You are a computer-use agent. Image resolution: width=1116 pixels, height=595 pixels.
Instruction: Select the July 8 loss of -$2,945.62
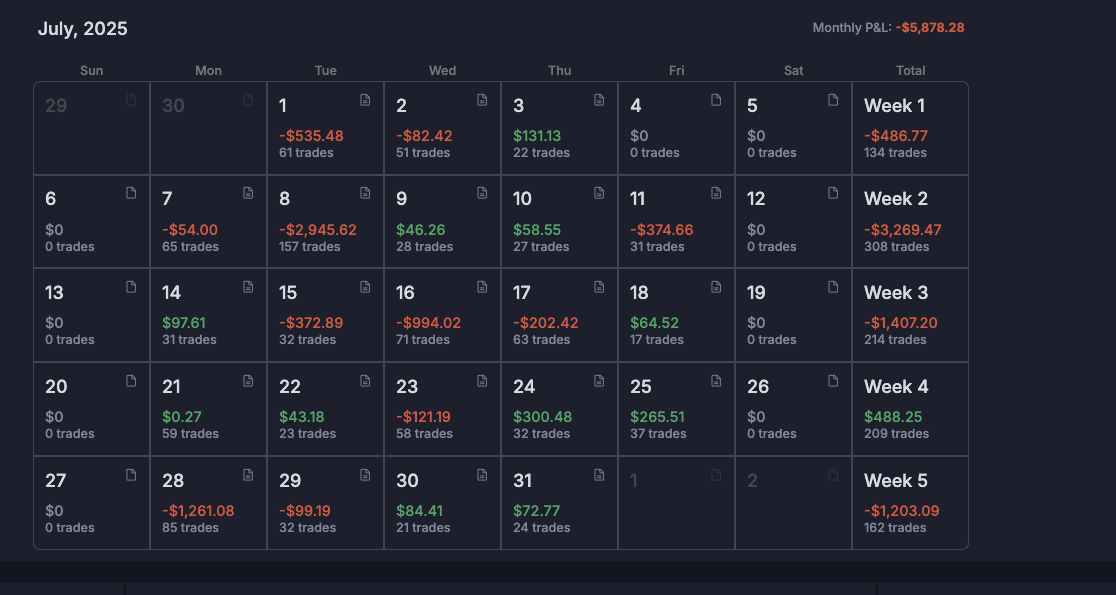[x=317, y=230]
